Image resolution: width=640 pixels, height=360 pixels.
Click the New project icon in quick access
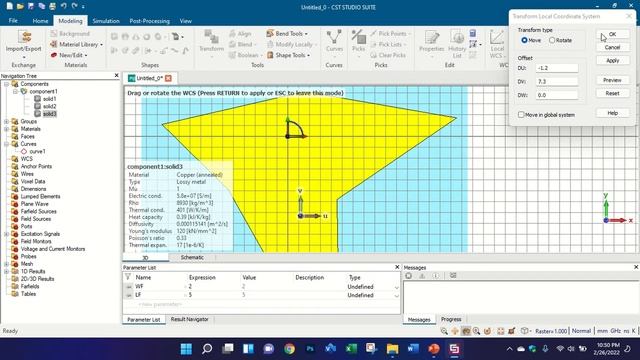(x=9, y=6)
